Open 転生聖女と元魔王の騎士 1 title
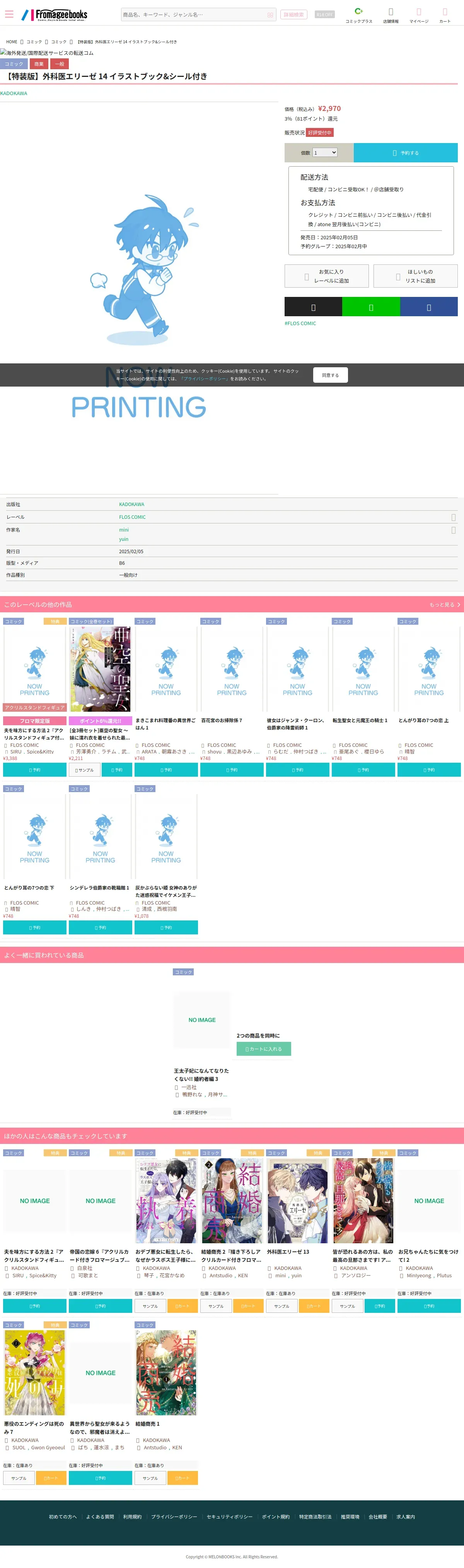Viewport: 464px width, 1568px height. coord(360,721)
